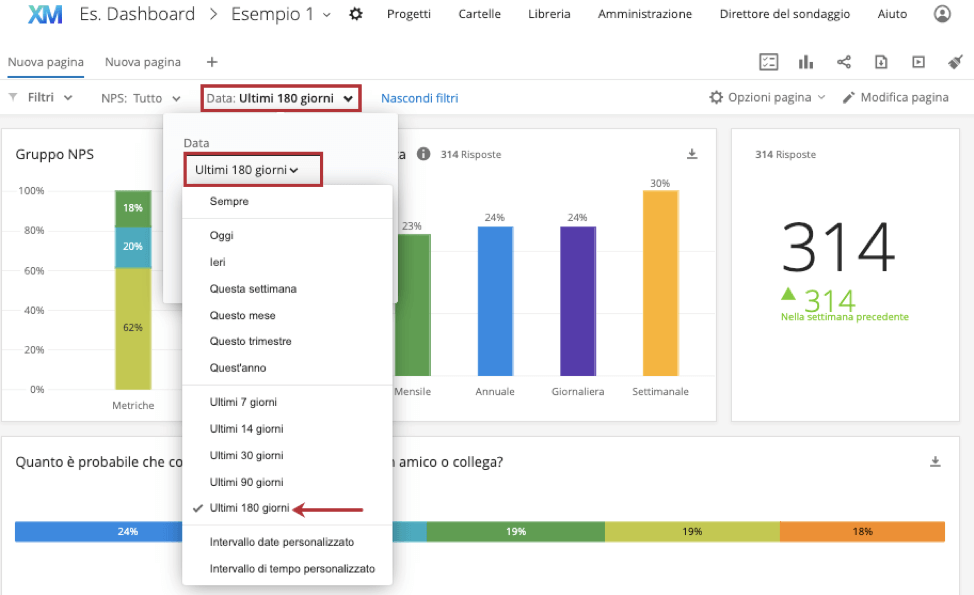Click the settings gear next to Esempio 1
This screenshot has height=595, width=974.
356,14
